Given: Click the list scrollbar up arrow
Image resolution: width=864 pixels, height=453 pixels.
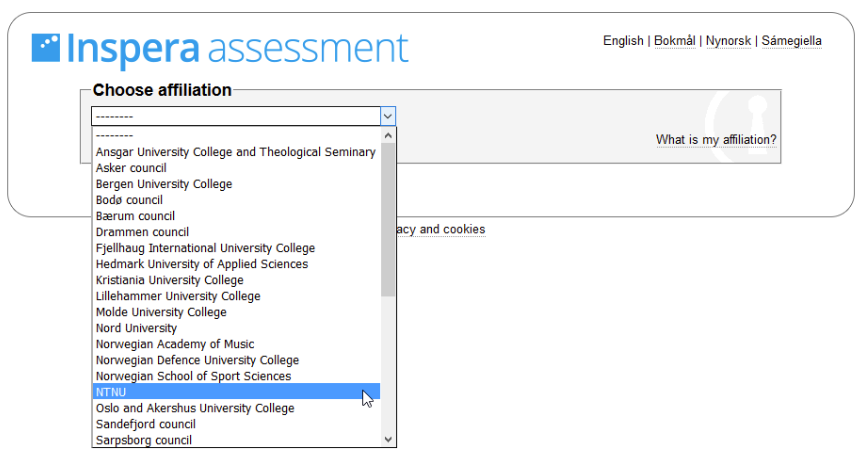Looking at the screenshot, I should [388, 135].
